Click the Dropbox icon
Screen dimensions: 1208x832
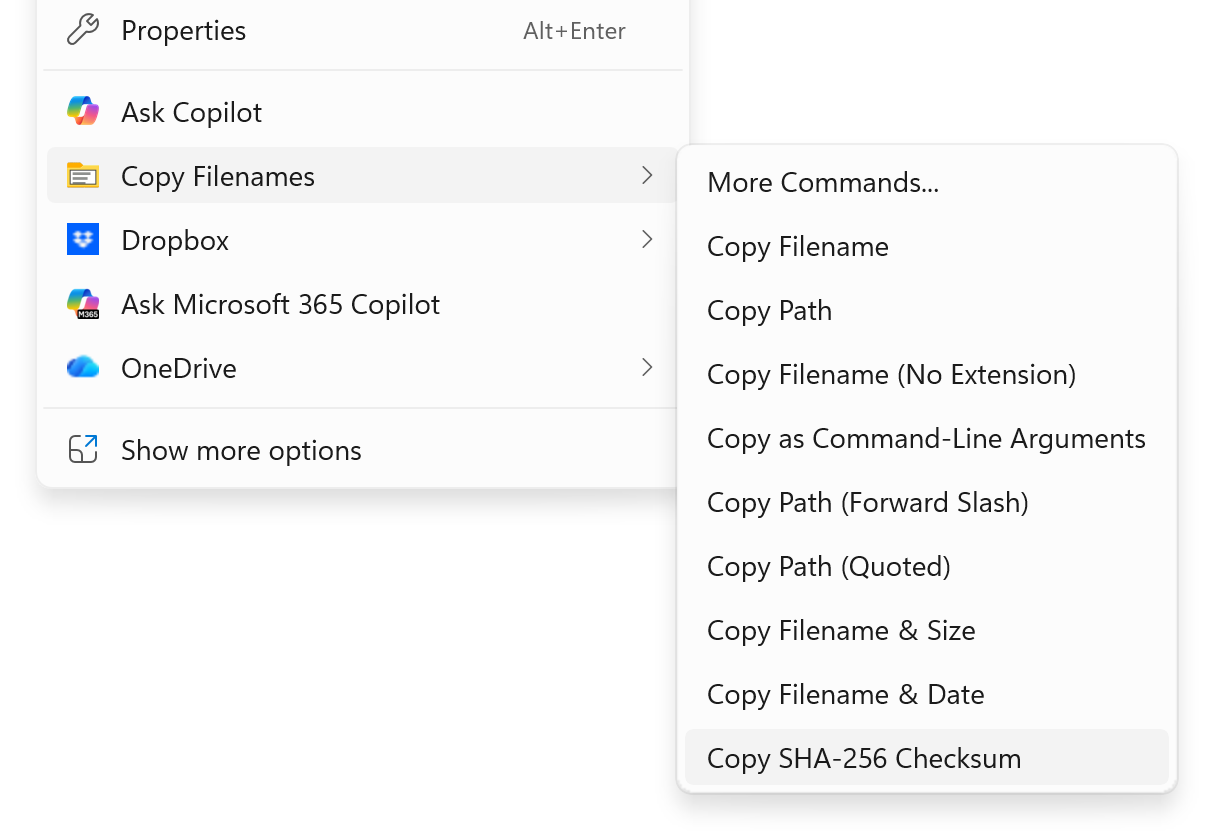[x=83, y=239]
